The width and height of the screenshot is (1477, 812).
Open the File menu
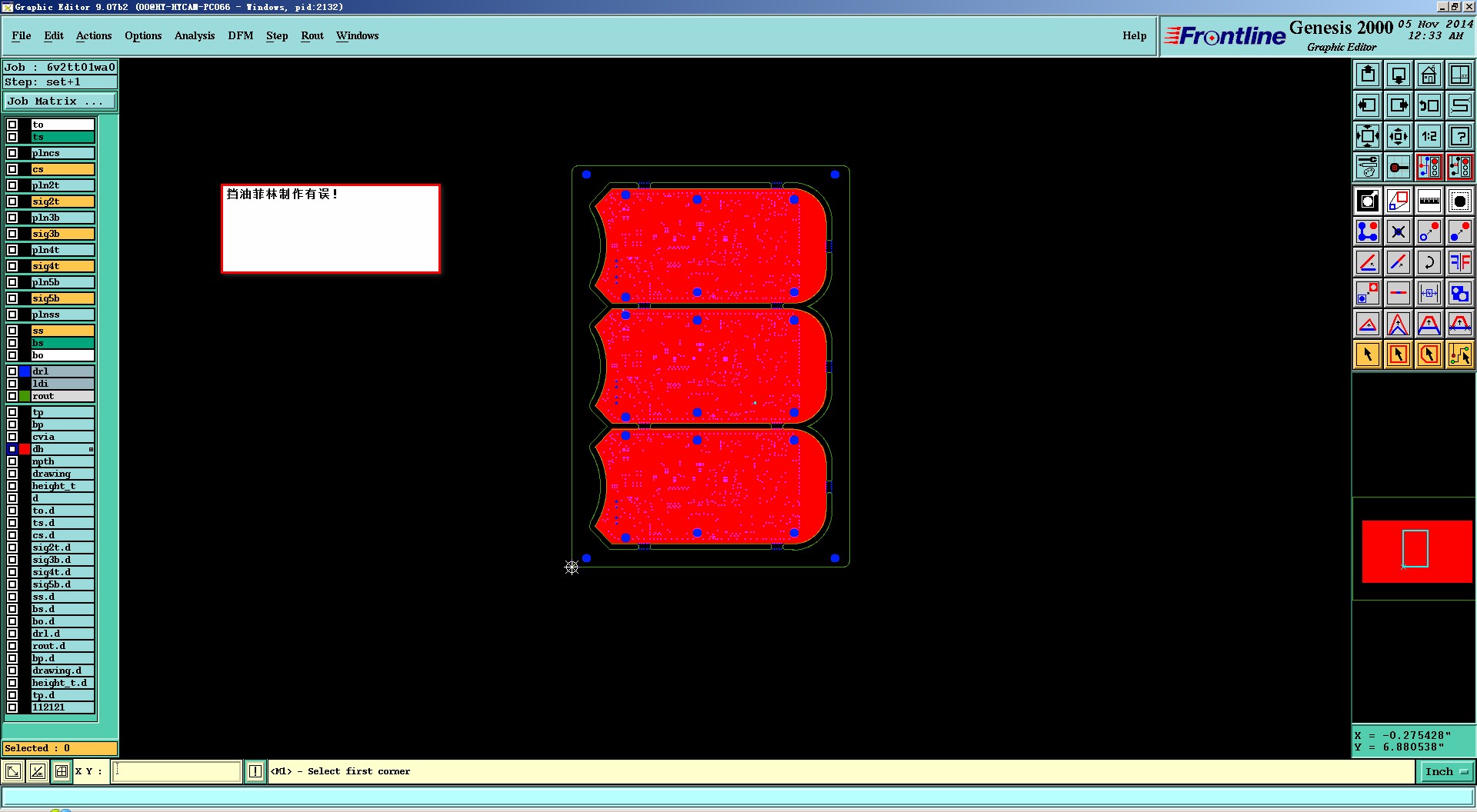pyautogui.click(x=22, y=35)
